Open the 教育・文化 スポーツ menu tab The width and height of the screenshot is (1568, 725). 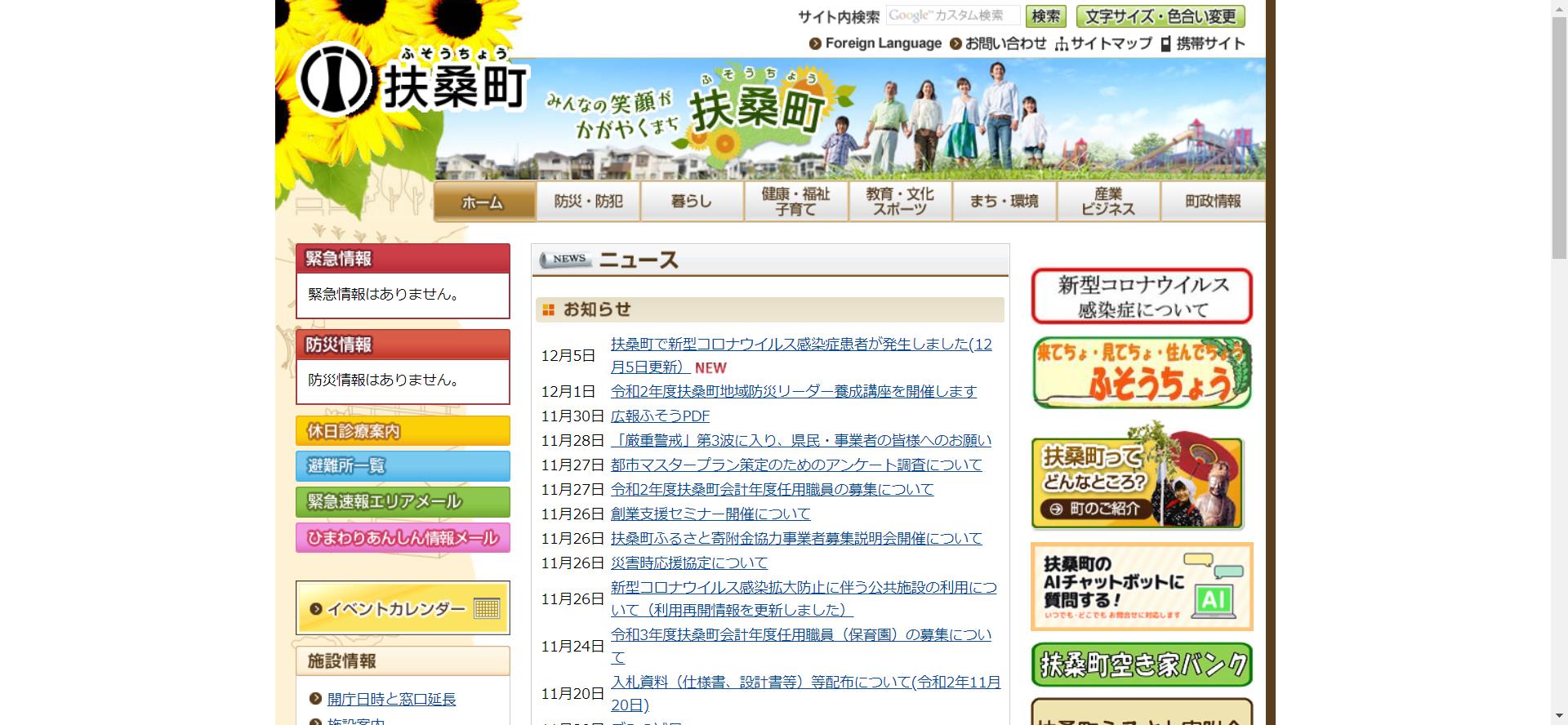click(900, 201)
